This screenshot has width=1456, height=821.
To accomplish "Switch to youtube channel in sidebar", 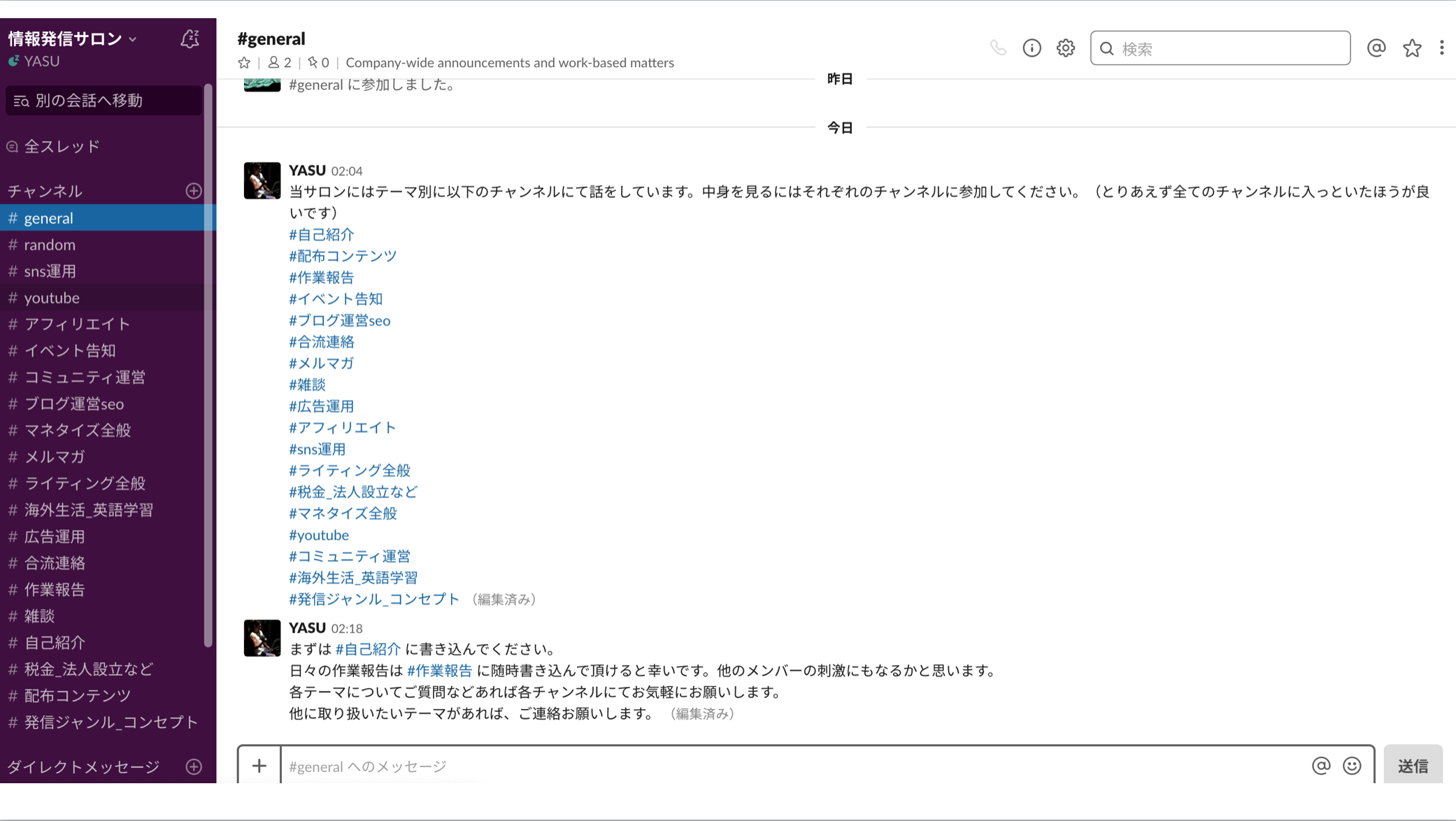I will click(52, 298).
